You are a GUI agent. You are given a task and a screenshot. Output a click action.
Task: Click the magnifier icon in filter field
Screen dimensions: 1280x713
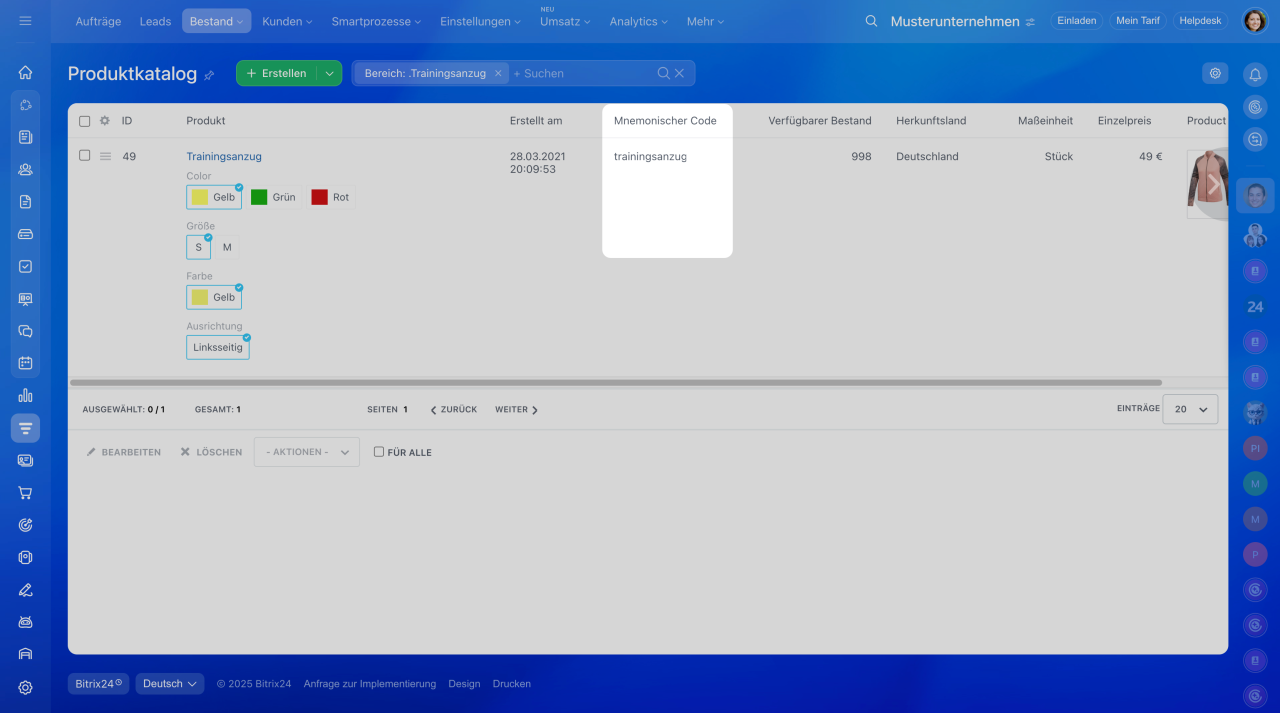tap(663, 73)
